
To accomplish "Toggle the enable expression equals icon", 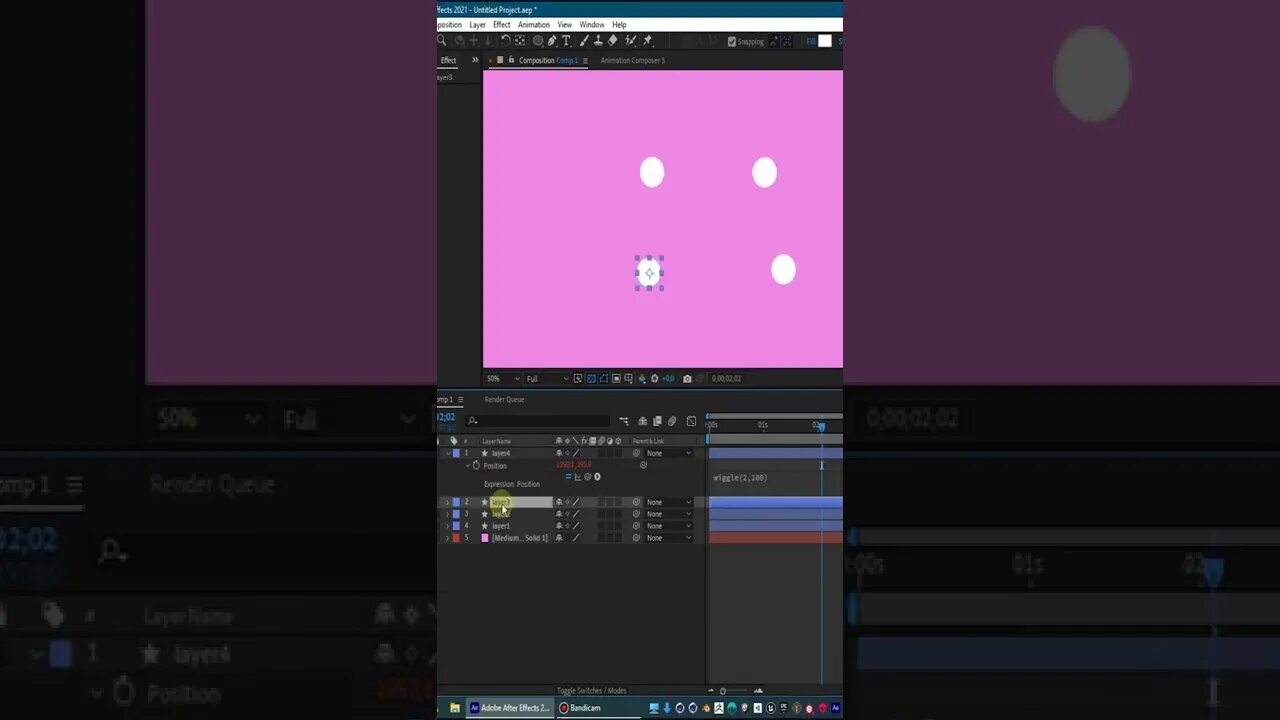I will pos(568,477).
